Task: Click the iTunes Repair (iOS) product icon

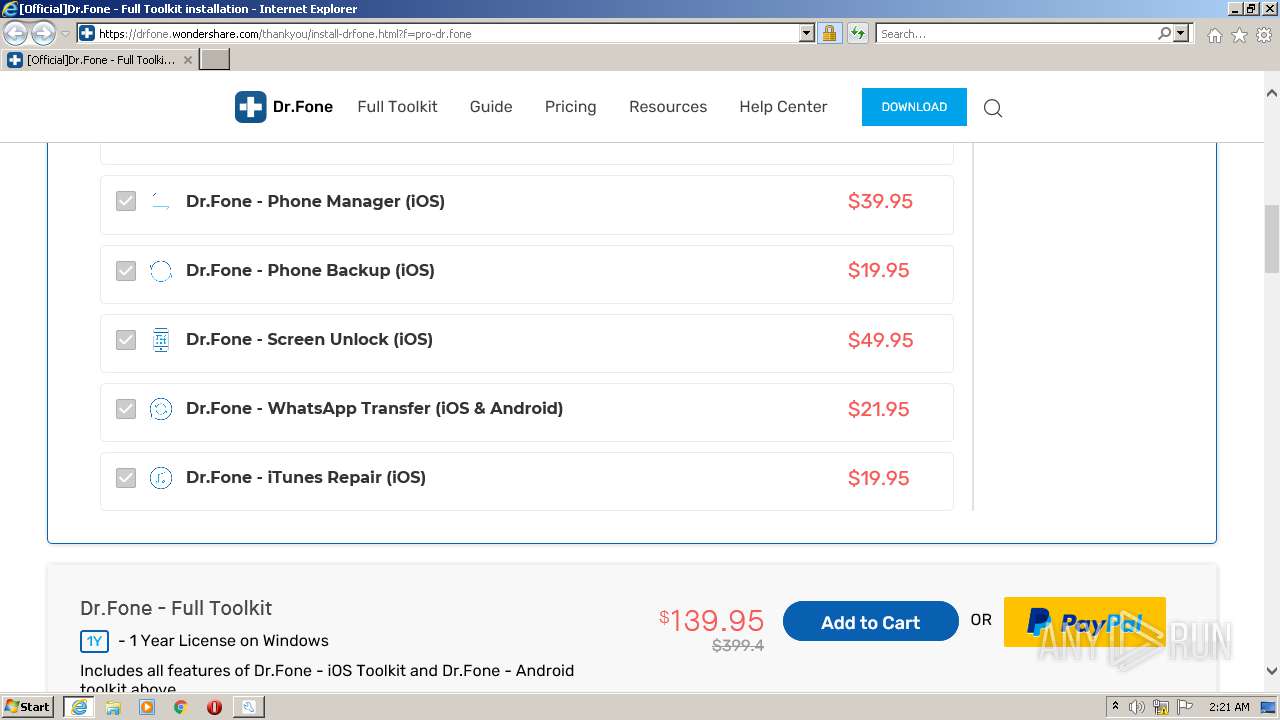Action: click(161, 478)
